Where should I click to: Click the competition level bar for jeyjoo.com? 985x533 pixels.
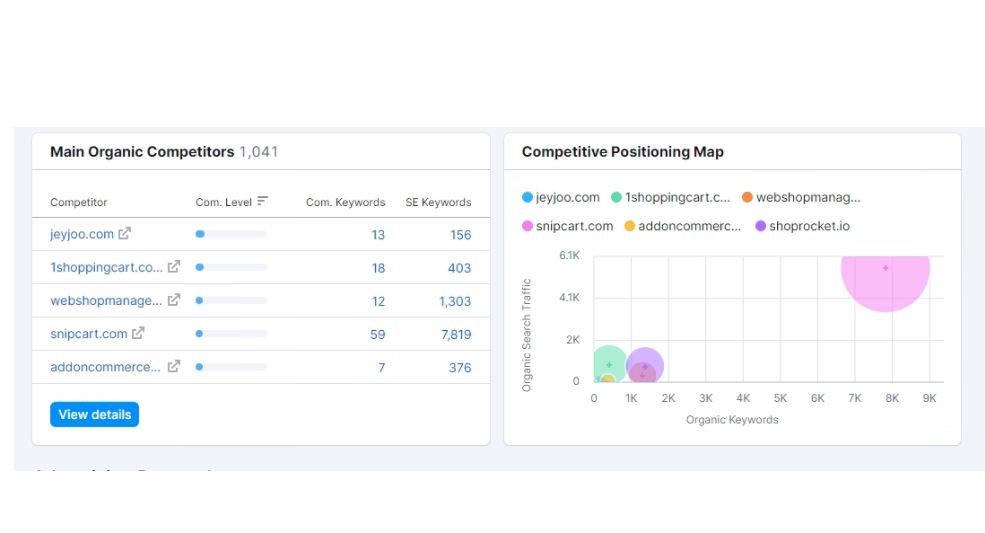(x=231, y=234)
